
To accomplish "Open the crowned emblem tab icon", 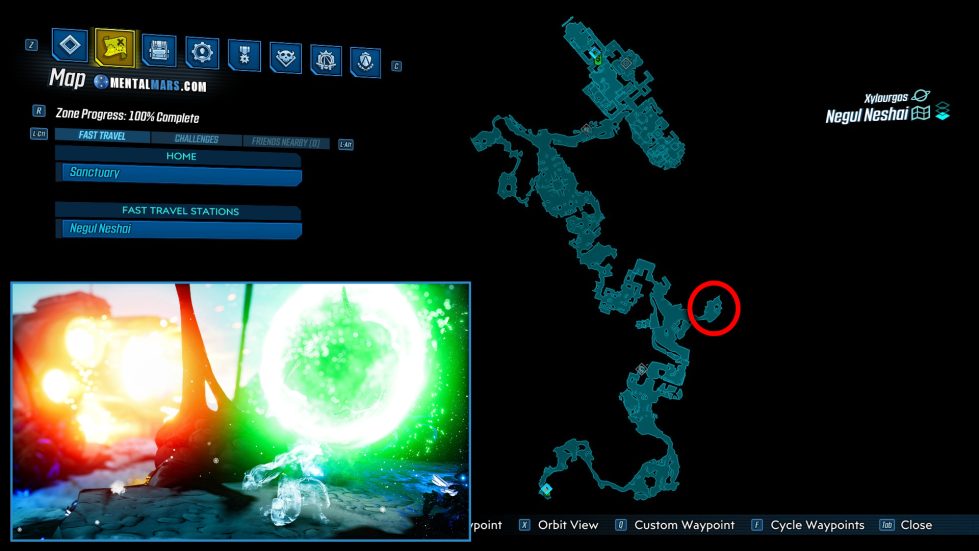I will click(326, 60).
